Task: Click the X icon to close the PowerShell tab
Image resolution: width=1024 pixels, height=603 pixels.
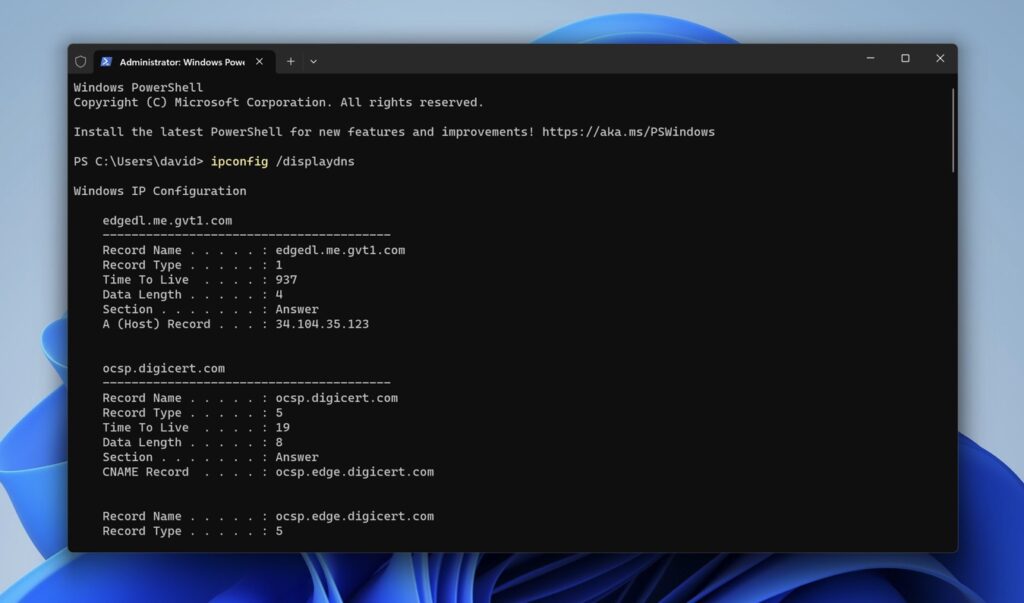Action: coord(257,61)
